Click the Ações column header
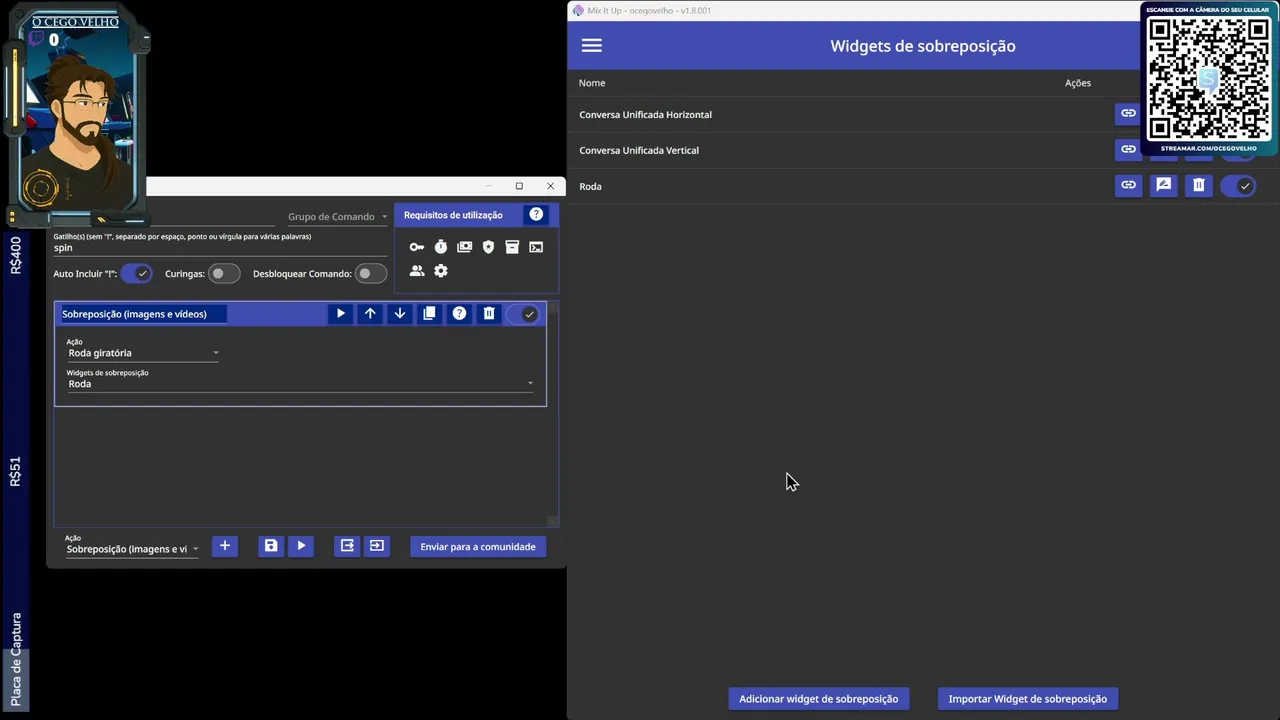The image size is (1280, 720). coord(1078,83)
